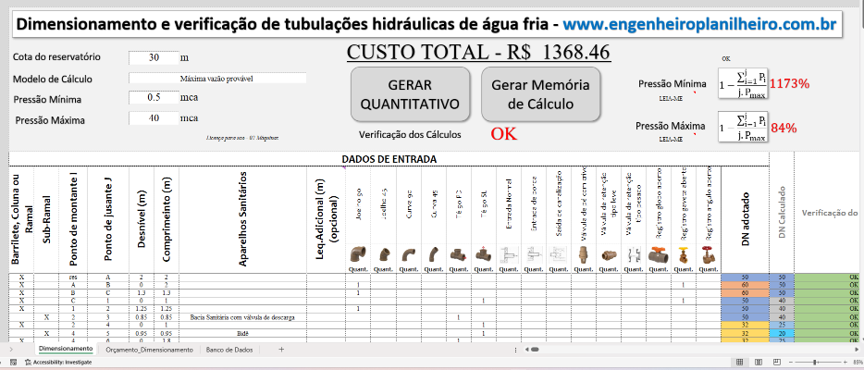Switch to Orçamento_Dimensionamento sheet tab

point(149,350)
